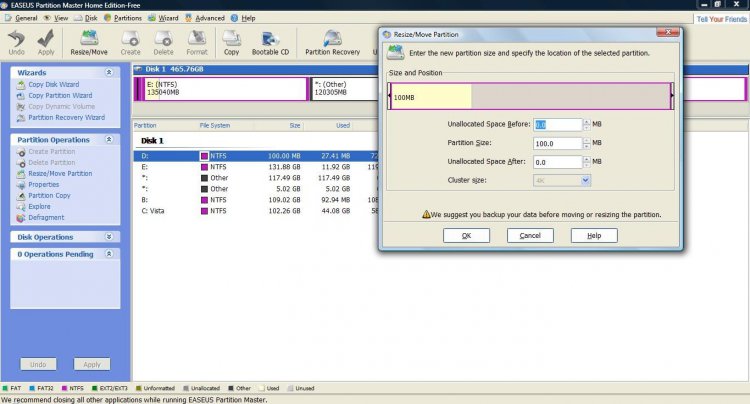Close the Resize/Move Partition dialog
The width and height of the screenshot is (750, 404).
coord(668,33)
